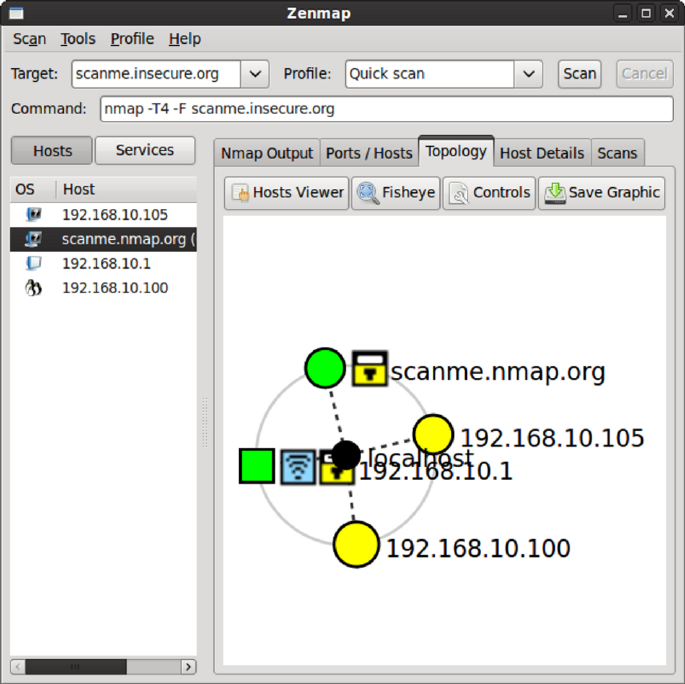Click host list scrollbar right arrow
The image size is (685, 684).
tap(188, 667)
